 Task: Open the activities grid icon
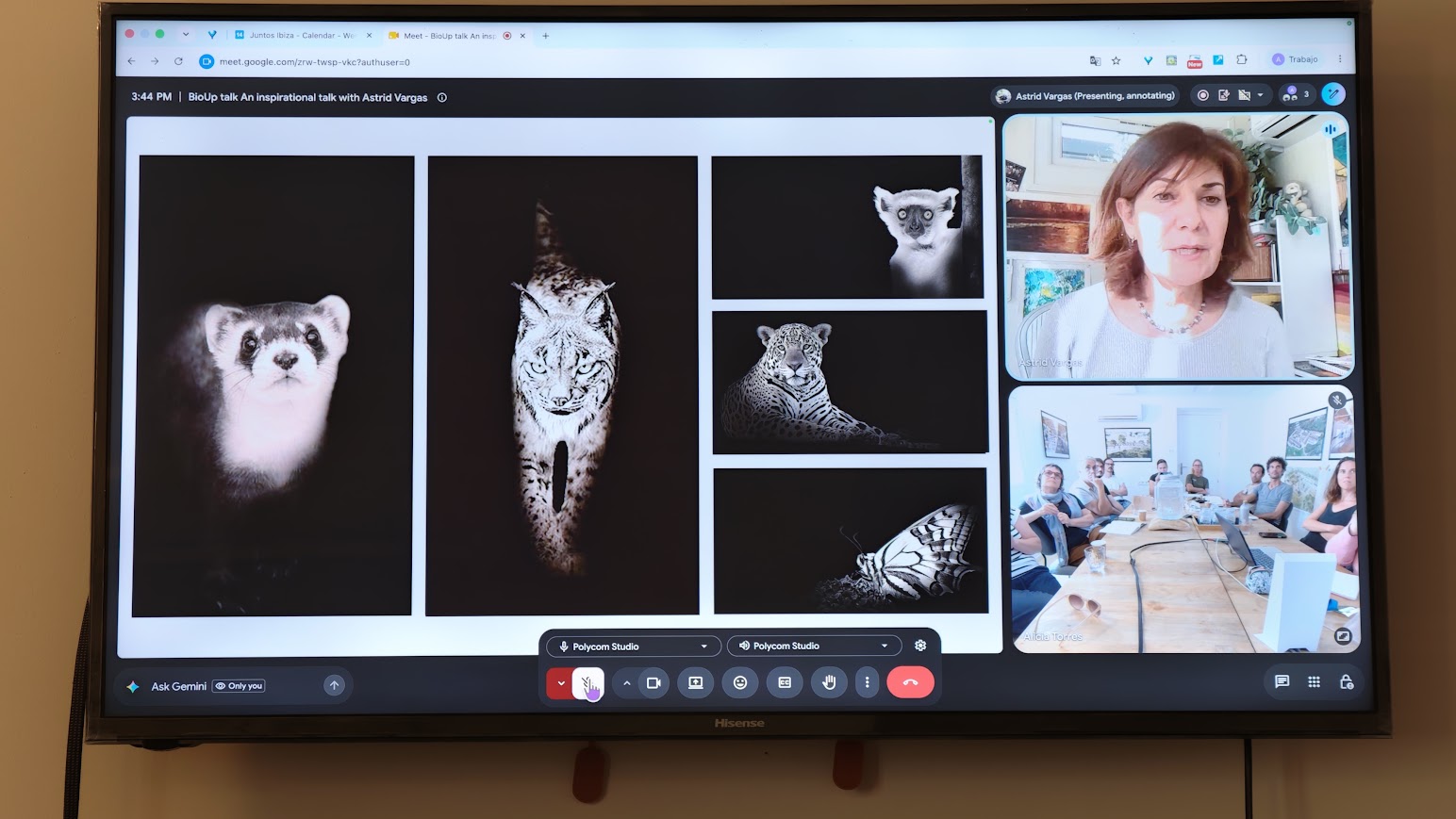pyautogui.click(x=1314, y=681)
